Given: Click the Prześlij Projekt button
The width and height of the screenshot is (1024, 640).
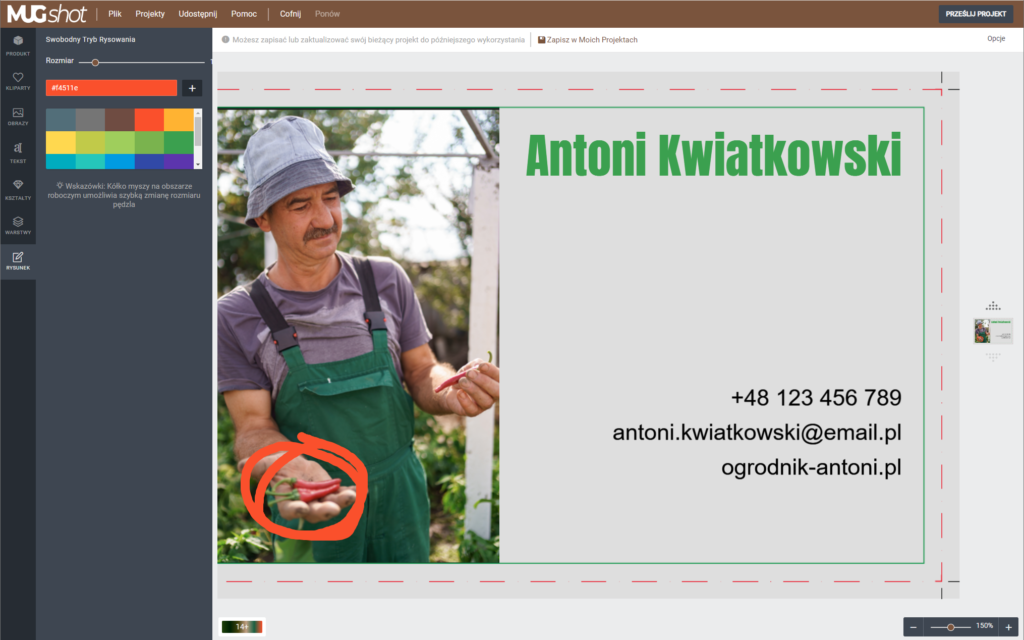Looking at the screenshot, I should point(976,14).
